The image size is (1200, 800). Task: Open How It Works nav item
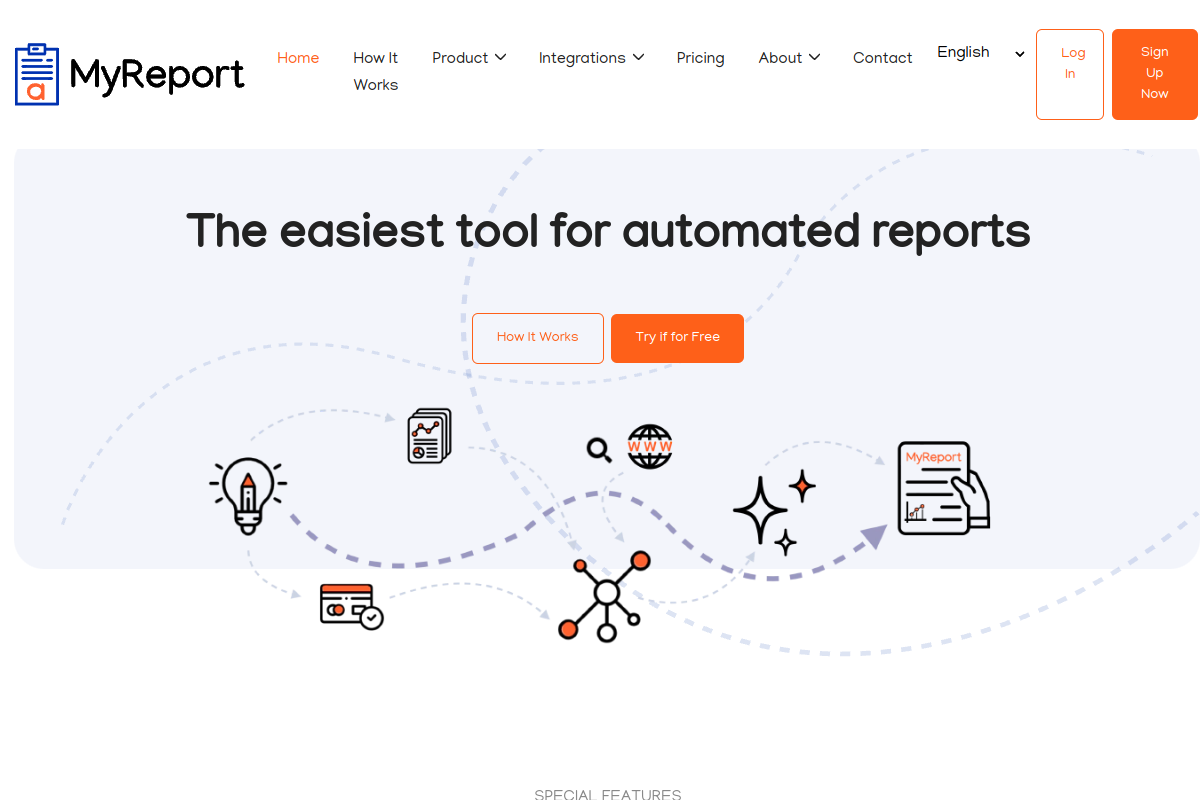pyautogui.click(x=376, y=71)
